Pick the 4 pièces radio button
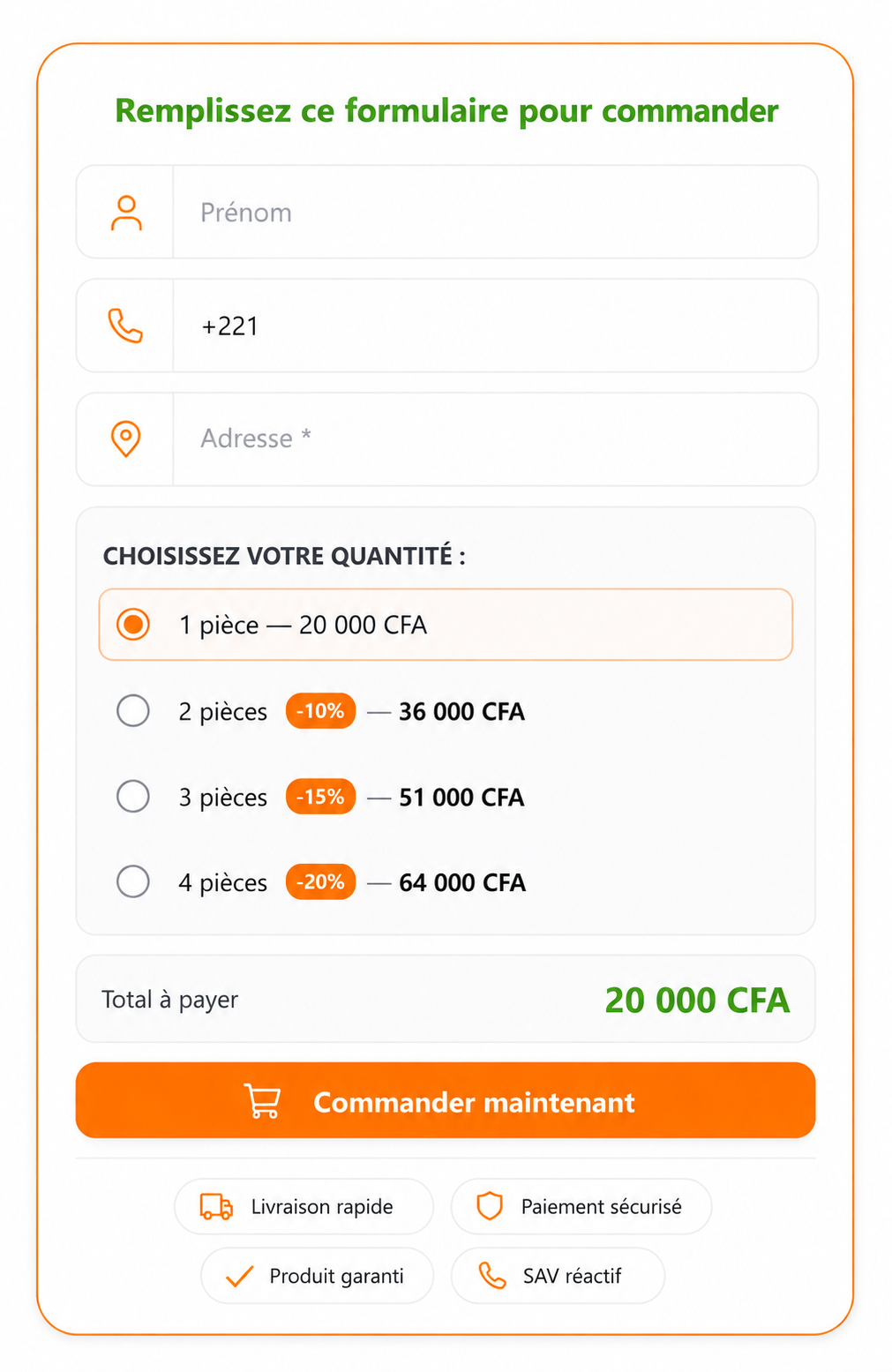 pos(133,881)
